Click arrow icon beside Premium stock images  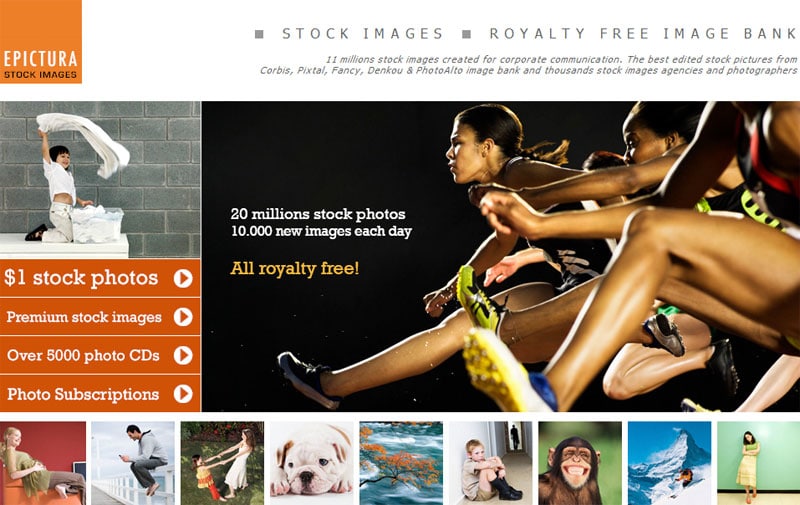pyautogui.click(x=183, y=317)
